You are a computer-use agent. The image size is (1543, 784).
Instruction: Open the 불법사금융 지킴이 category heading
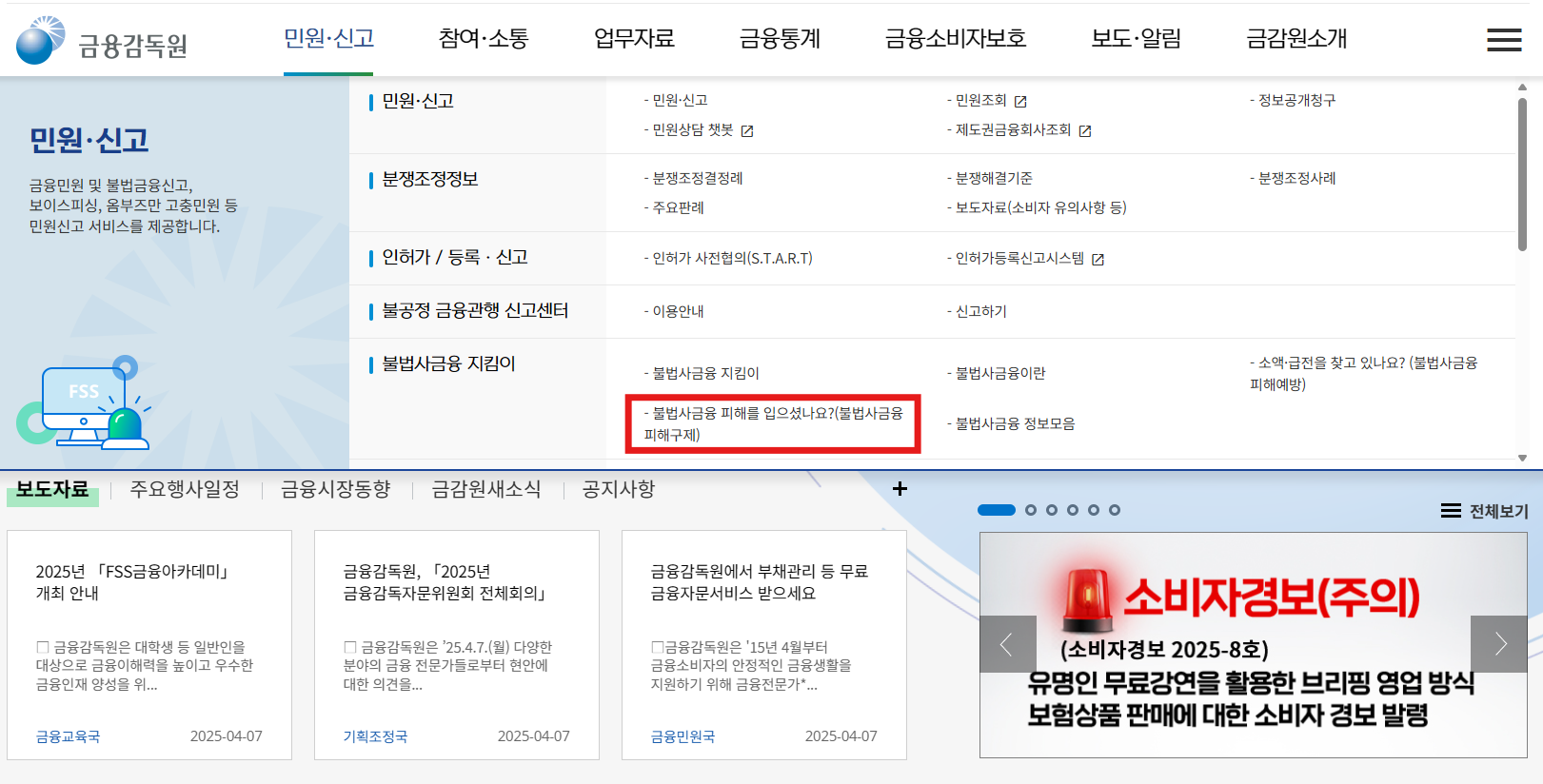coord(448,363)
